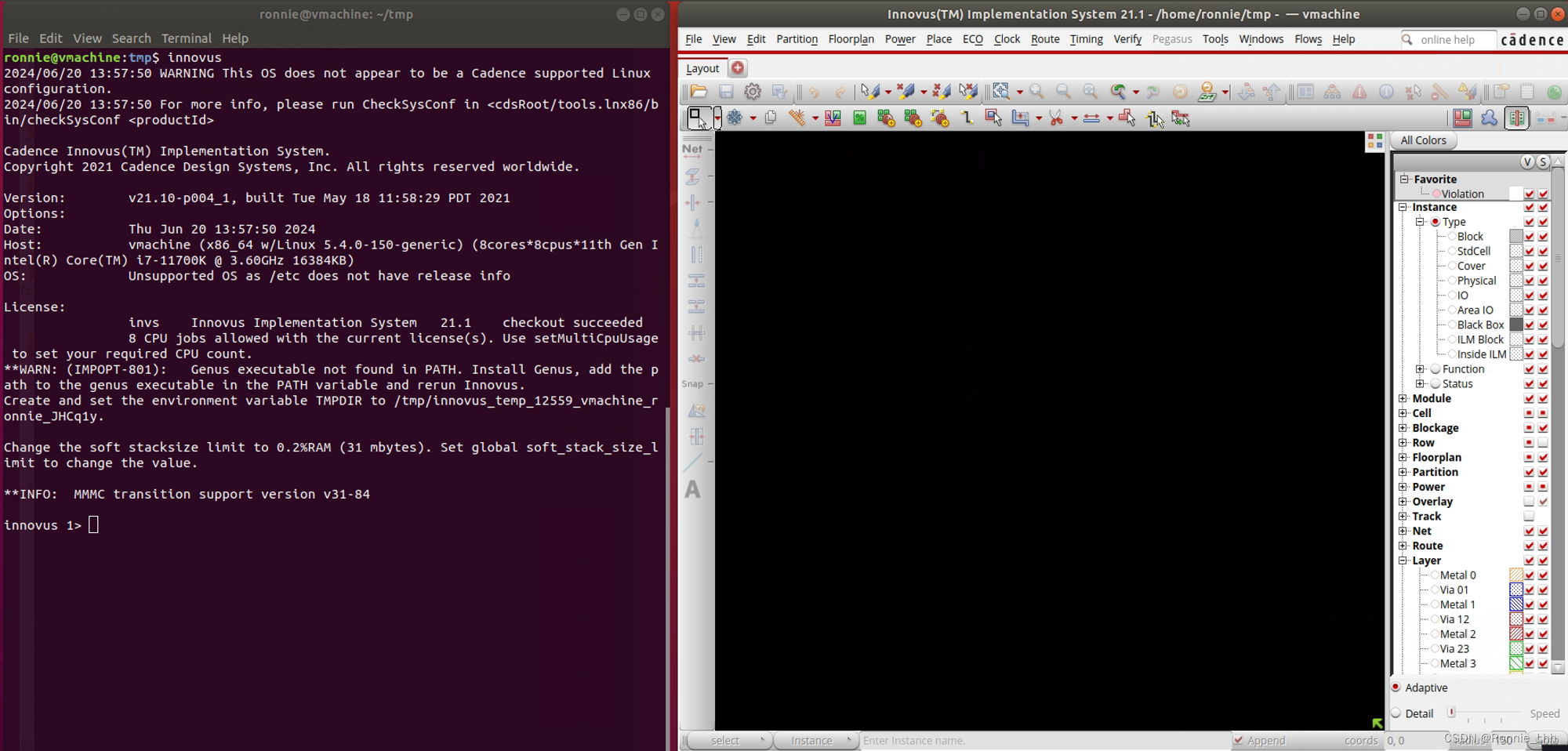The height and width of the screenshot is (751, 1568).
Task: Select the Adaptive radio button
Action: (1396, 687)
